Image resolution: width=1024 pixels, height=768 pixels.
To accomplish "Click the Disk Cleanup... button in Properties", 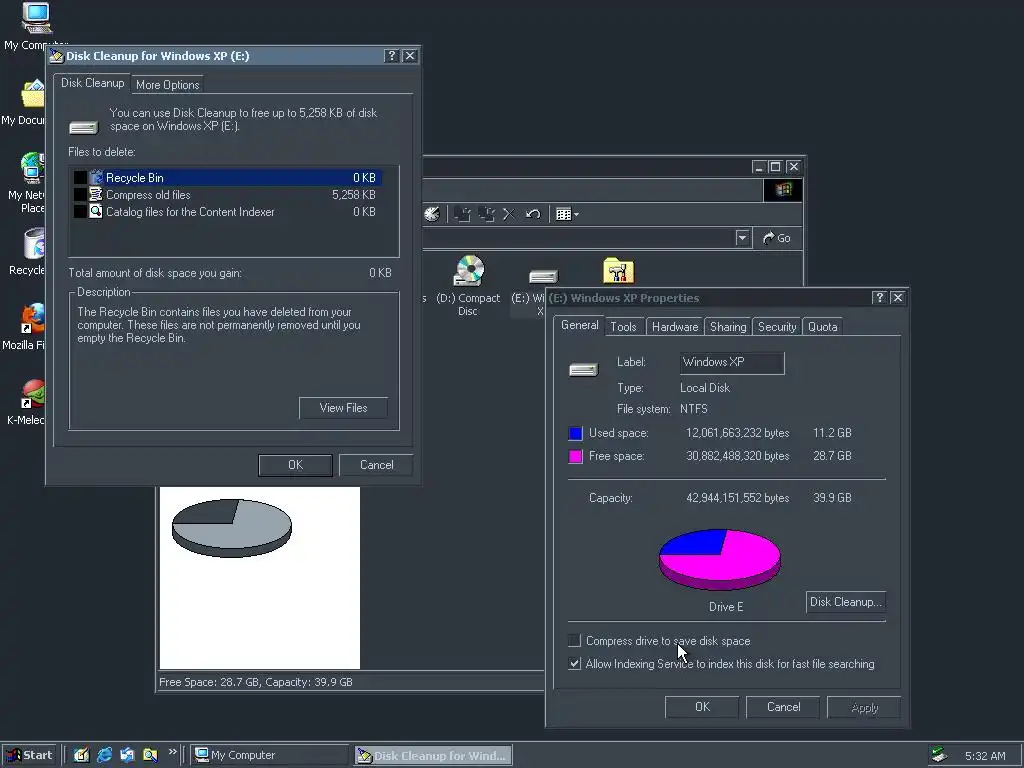I will 846,602.
